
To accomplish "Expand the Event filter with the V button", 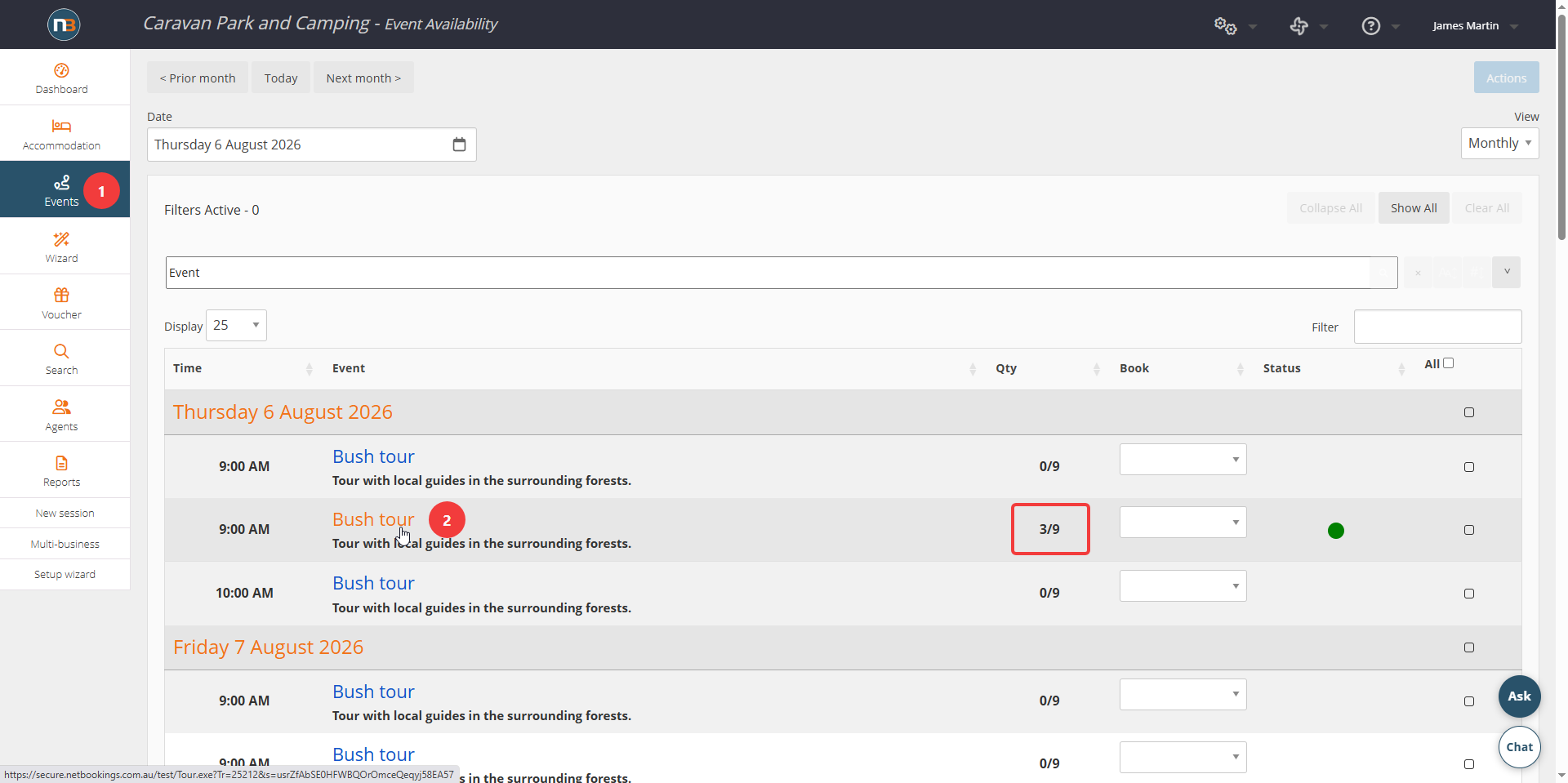I will 1507,273.
